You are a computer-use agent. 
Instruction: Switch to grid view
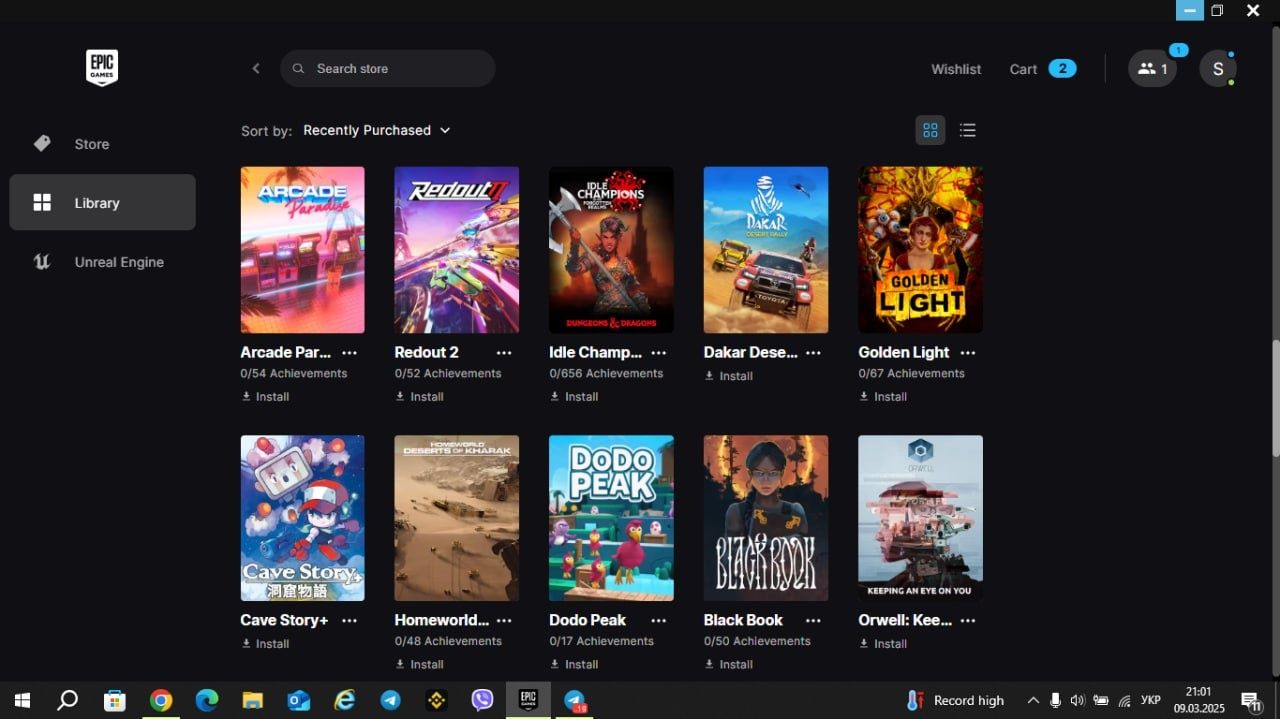pyautogui.click(x=930, y=130)
